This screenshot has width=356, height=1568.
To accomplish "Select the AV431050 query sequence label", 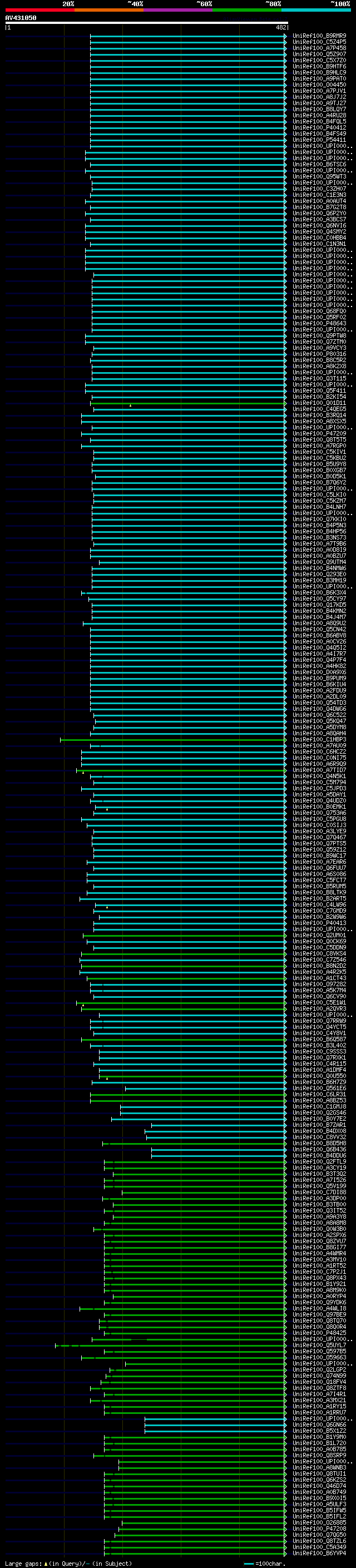I will click(21, 18).
